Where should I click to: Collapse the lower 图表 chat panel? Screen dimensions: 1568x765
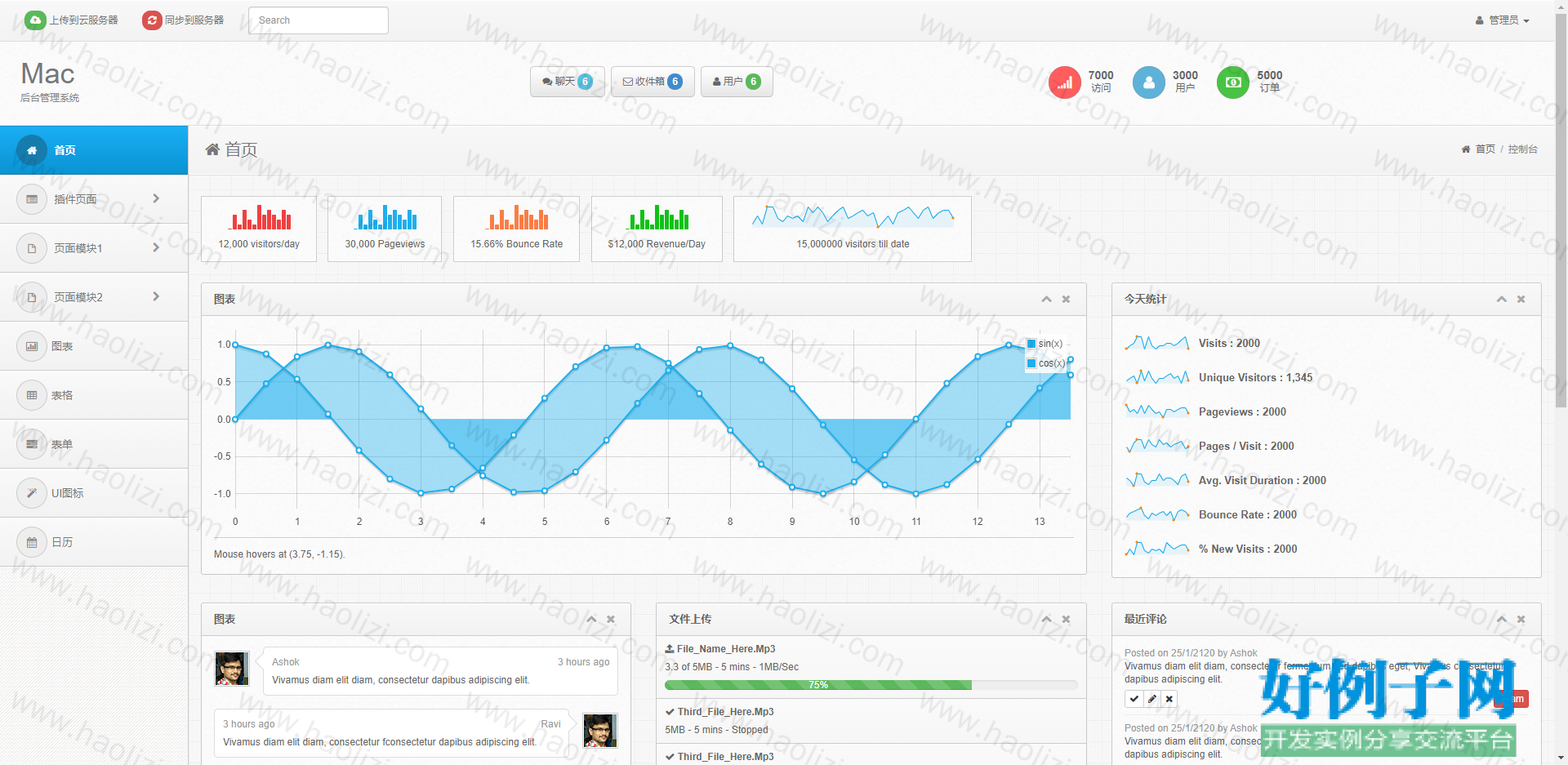(x=591, y=620)
